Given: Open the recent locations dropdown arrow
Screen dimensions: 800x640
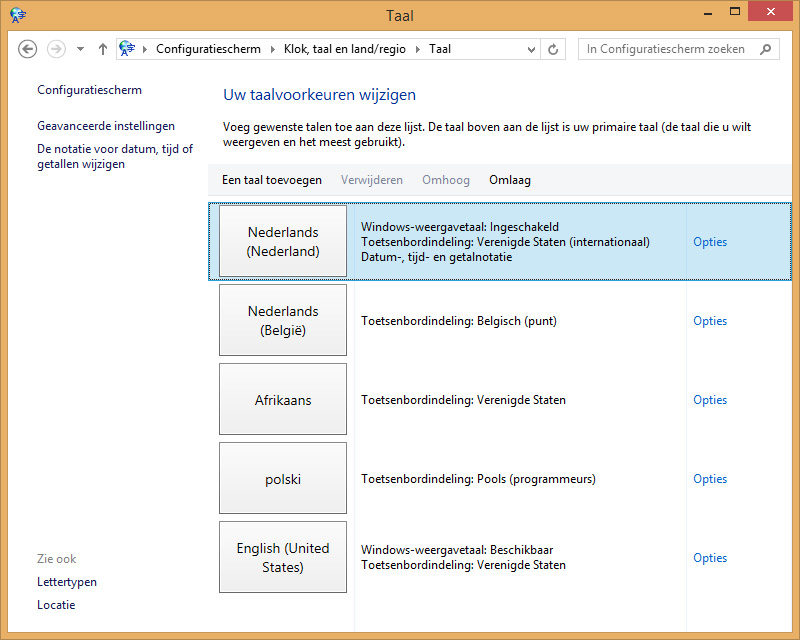Looking at the screenshot, I should click(x=80, y=49).
